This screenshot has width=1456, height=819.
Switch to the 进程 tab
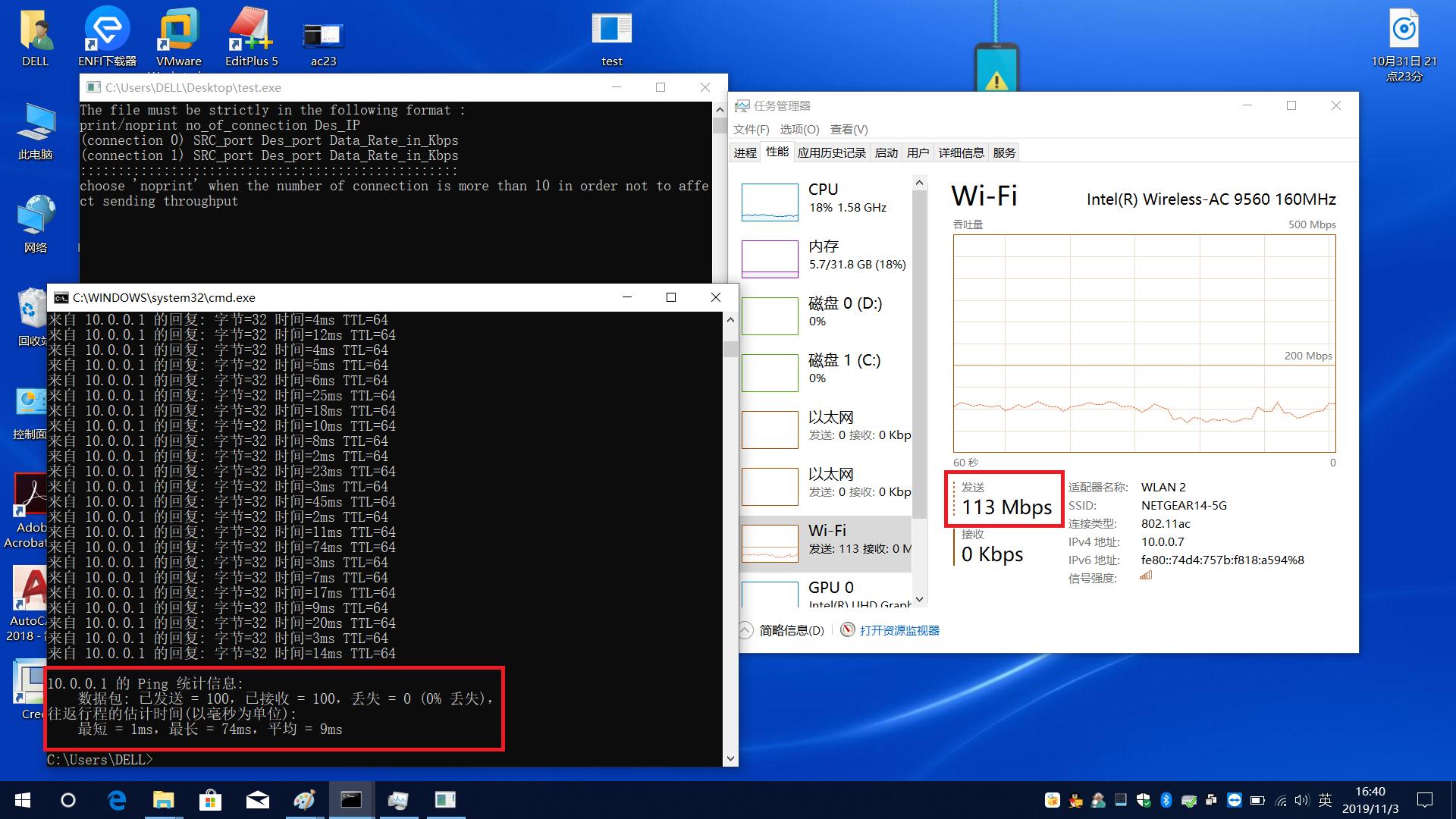click(745, 152)
